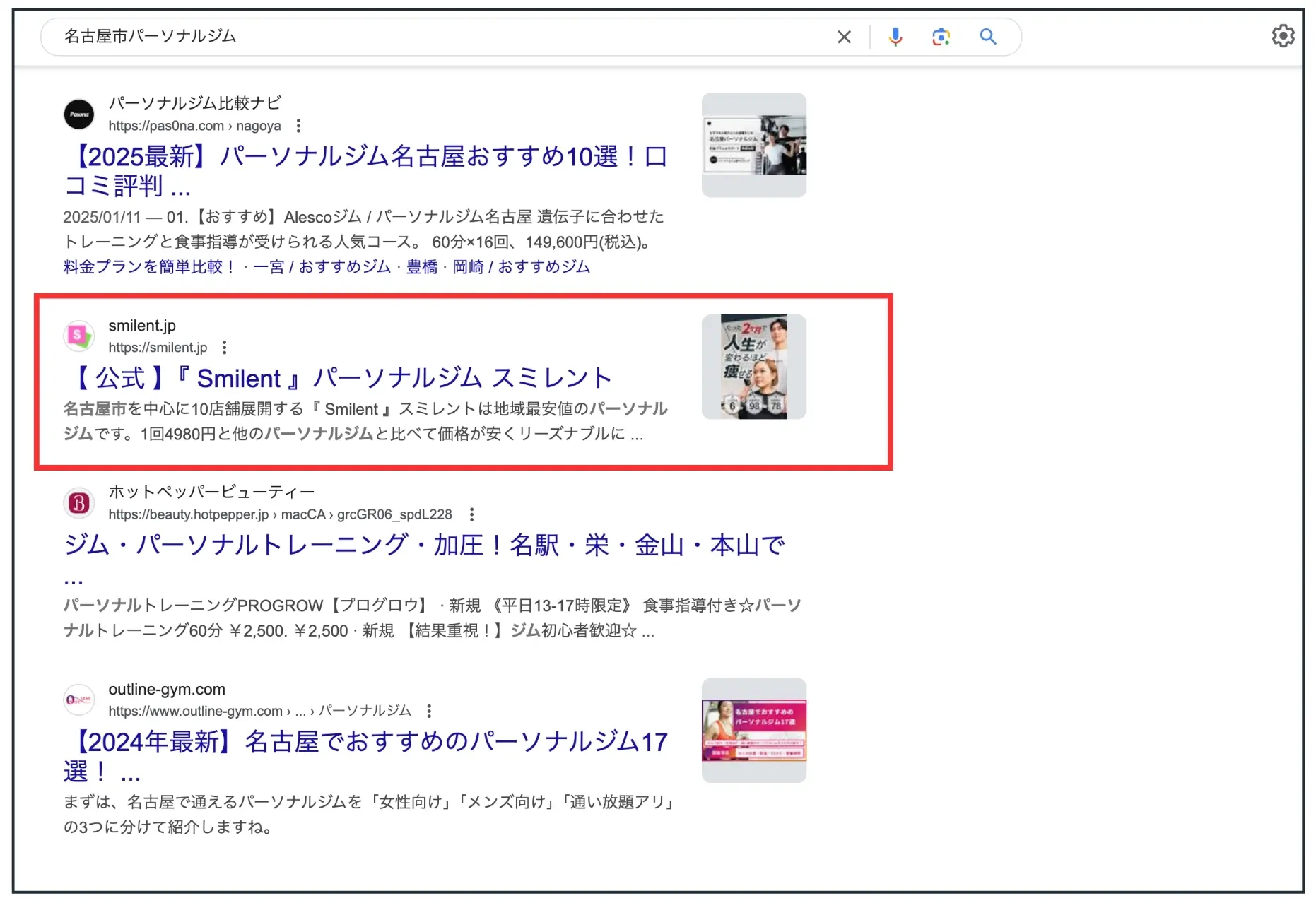The height and width of the screenshot is (903, 1316).
Task: Click the https://smilent.jp URL text
Action: coord(158,348)
